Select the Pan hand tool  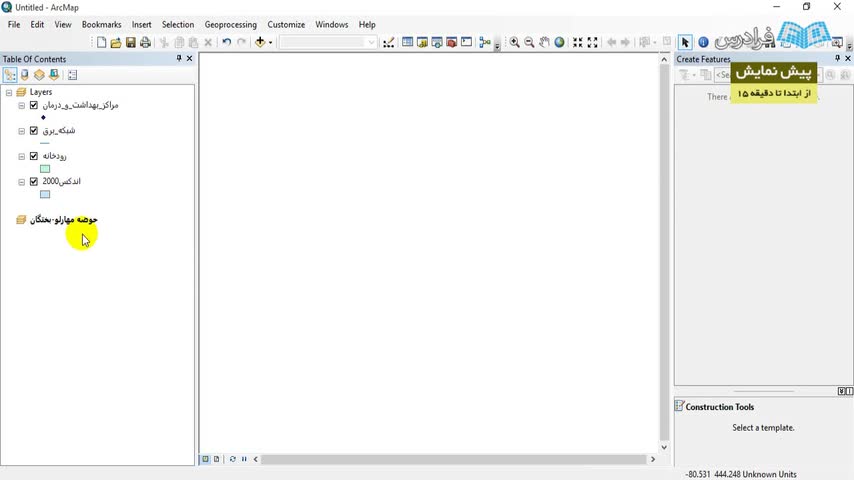tap(544, 42)
